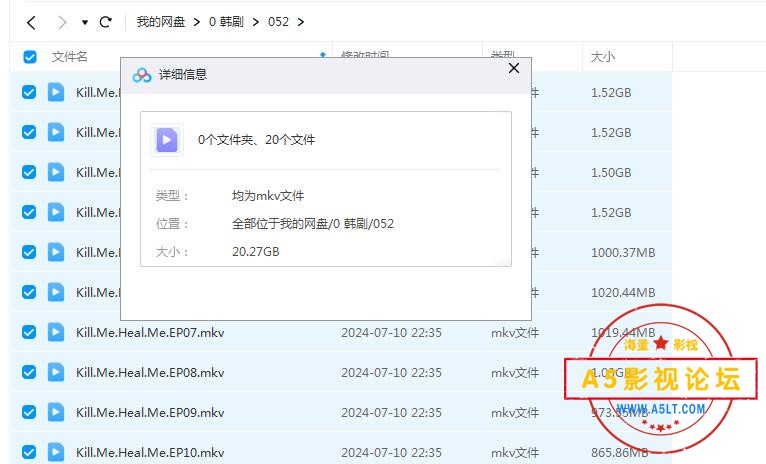Click the cloud logo in 详细信息 title
Image resolution: width=766 pixels, height=464 pixels.
tap(142, 75)
